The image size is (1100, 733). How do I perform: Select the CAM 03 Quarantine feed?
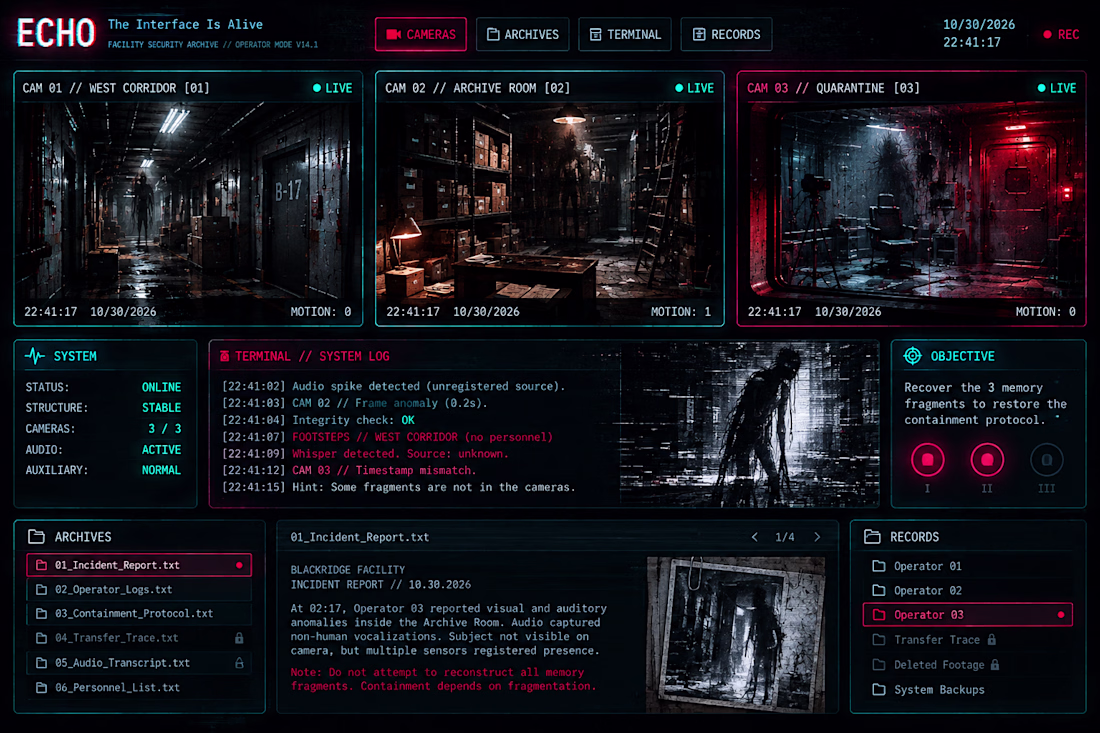click(911, 199)
